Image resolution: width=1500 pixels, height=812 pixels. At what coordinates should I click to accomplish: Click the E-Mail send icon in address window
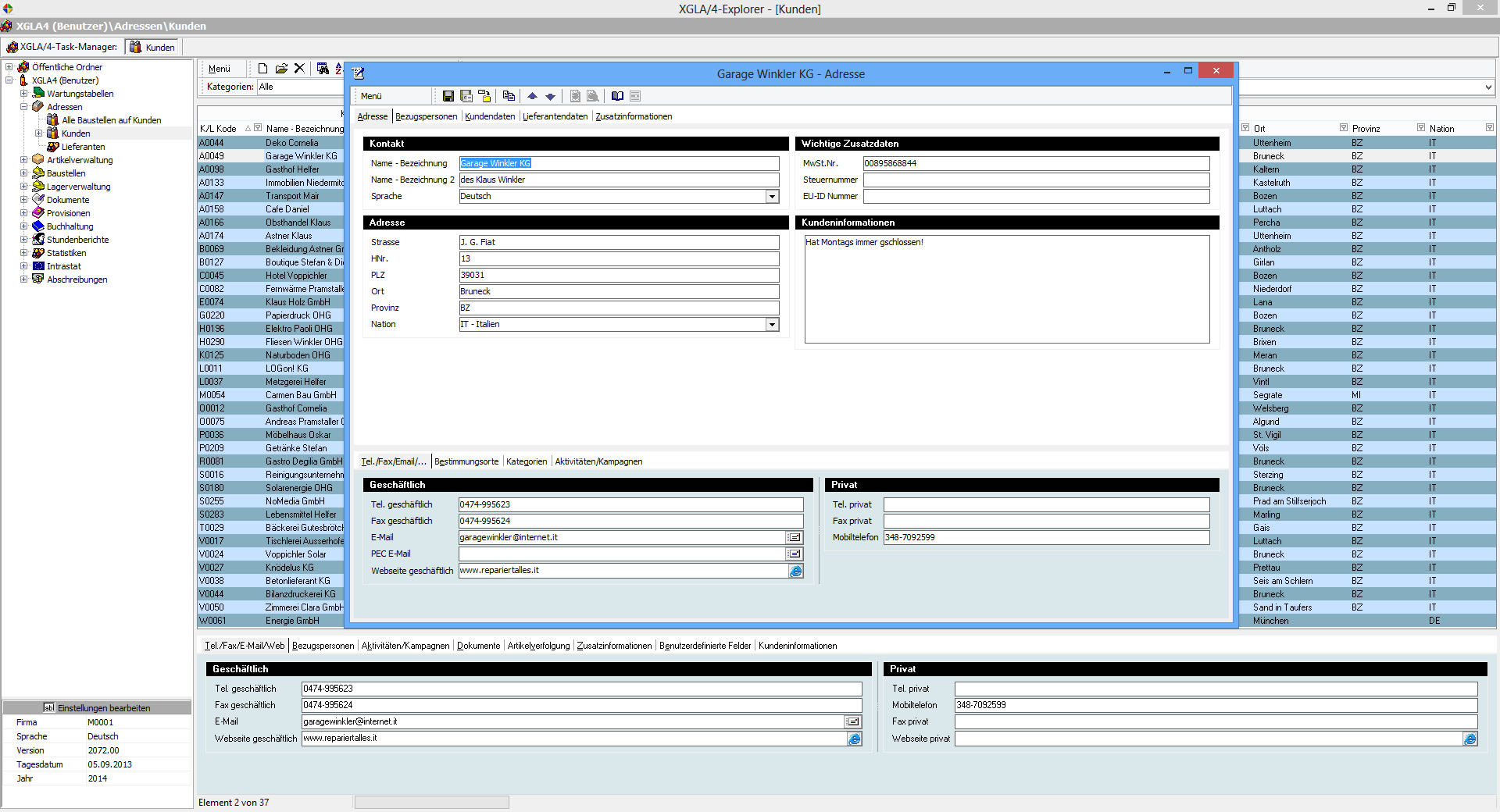(795, 537)
